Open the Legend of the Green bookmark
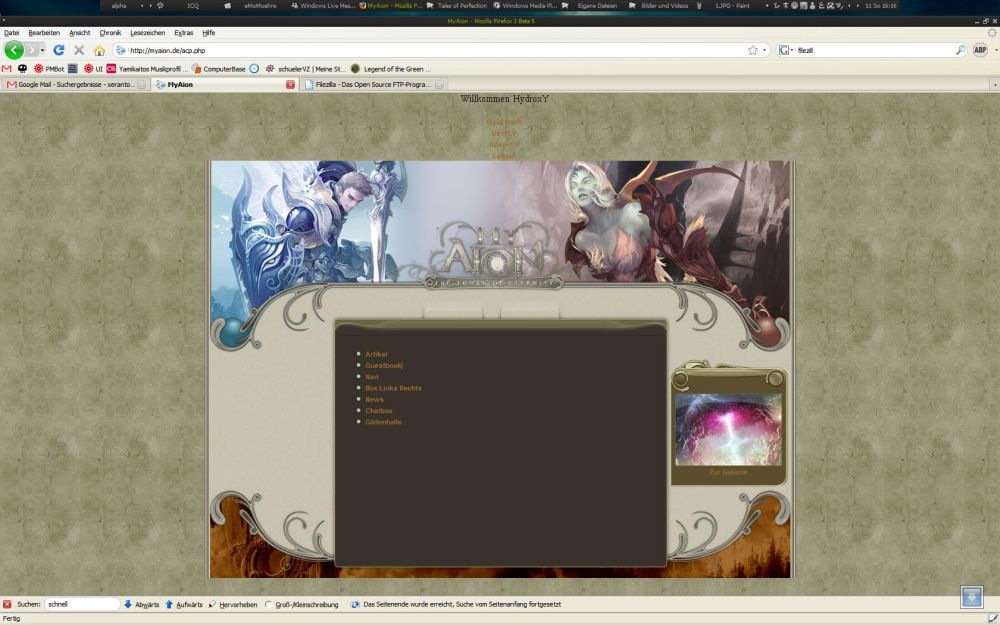Screen dimensions: 1000x625 (391, 68)
